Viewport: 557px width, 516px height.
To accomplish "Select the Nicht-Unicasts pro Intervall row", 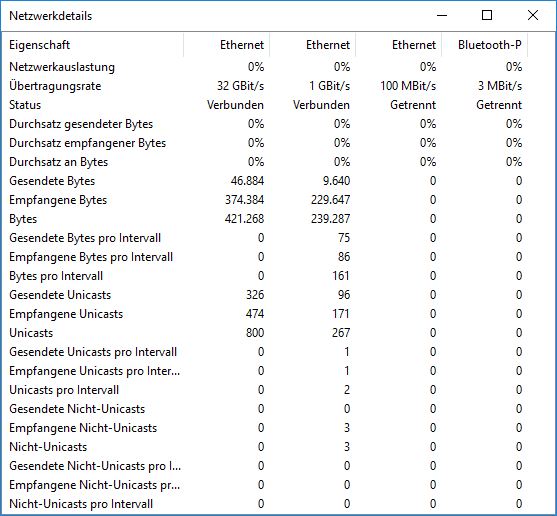I will tap(265, 504).
